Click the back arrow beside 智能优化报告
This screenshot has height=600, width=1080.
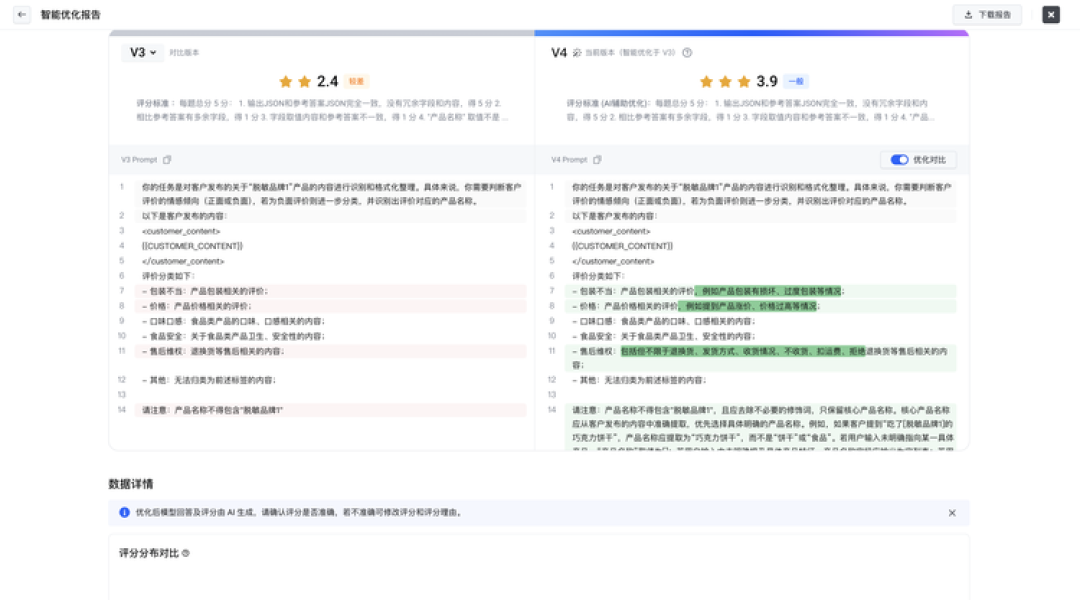[x=22, y=14]
